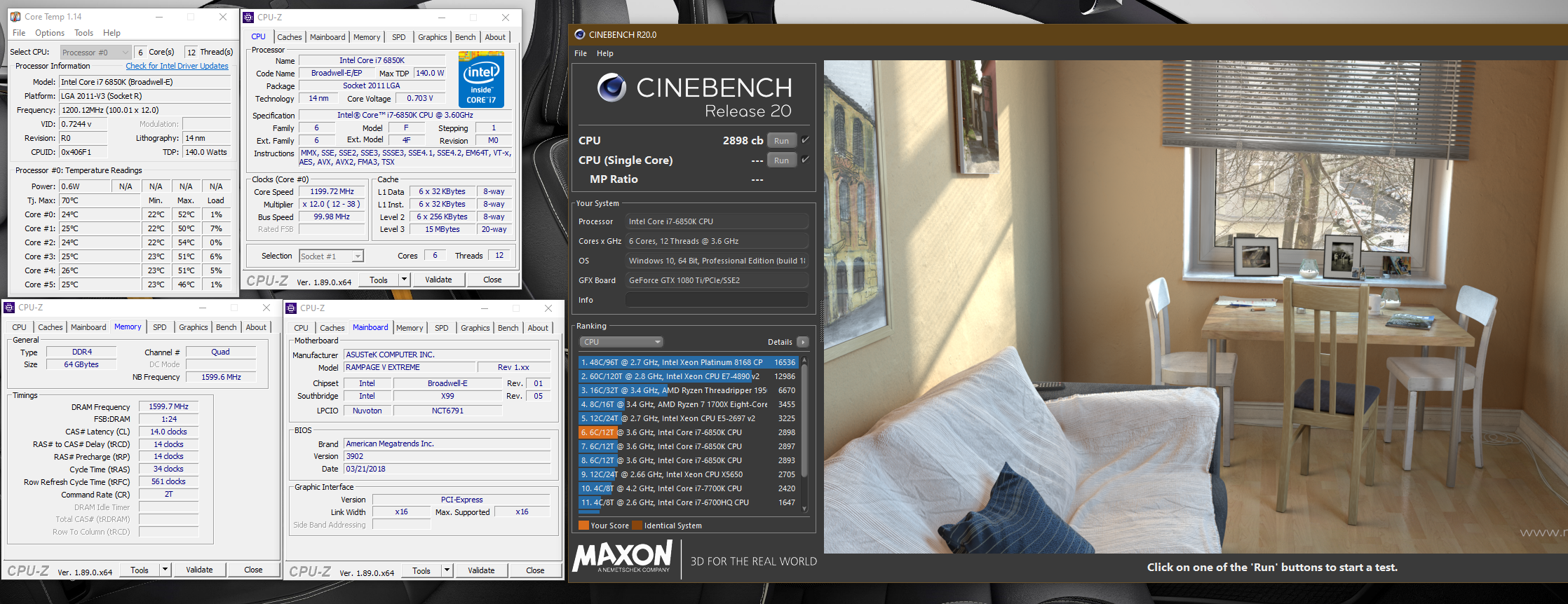Image resolution: width=1568 pixels, height=604 pixels.
Task: Click the Details arrow icon in Ranking
Action: [x=803, y=342]
